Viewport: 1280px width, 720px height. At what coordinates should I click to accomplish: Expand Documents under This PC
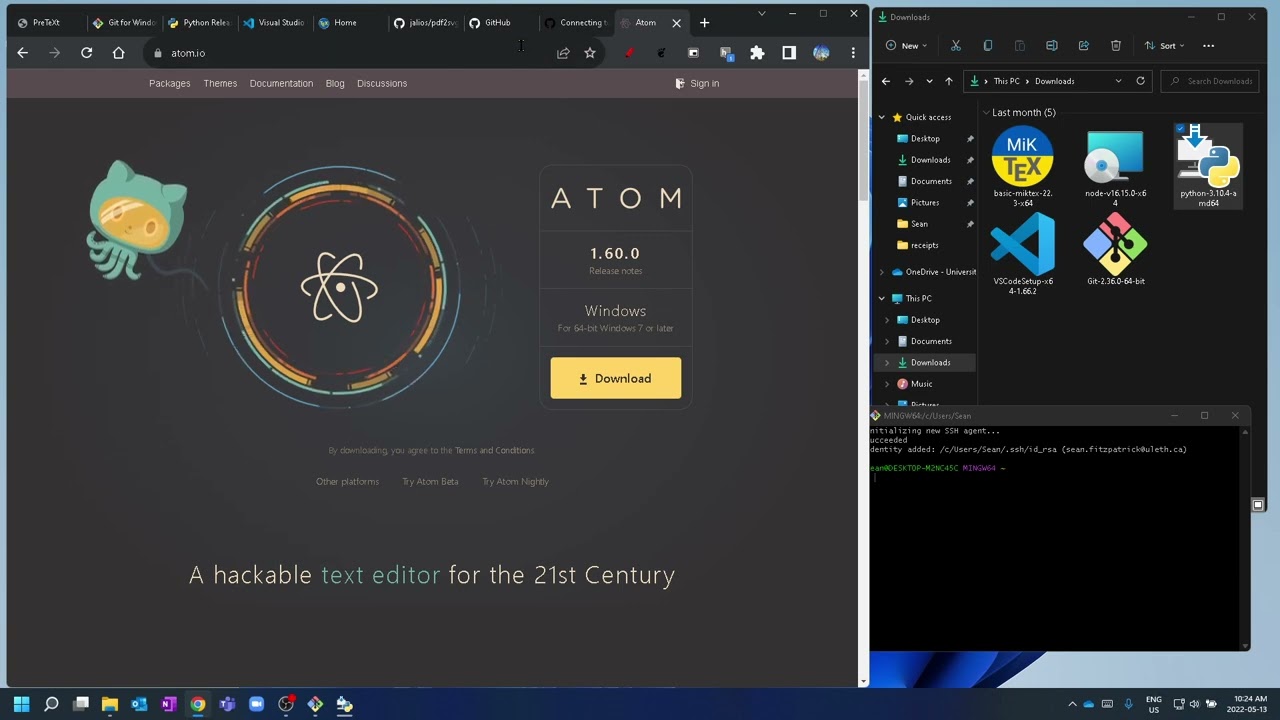click(887, 341)
